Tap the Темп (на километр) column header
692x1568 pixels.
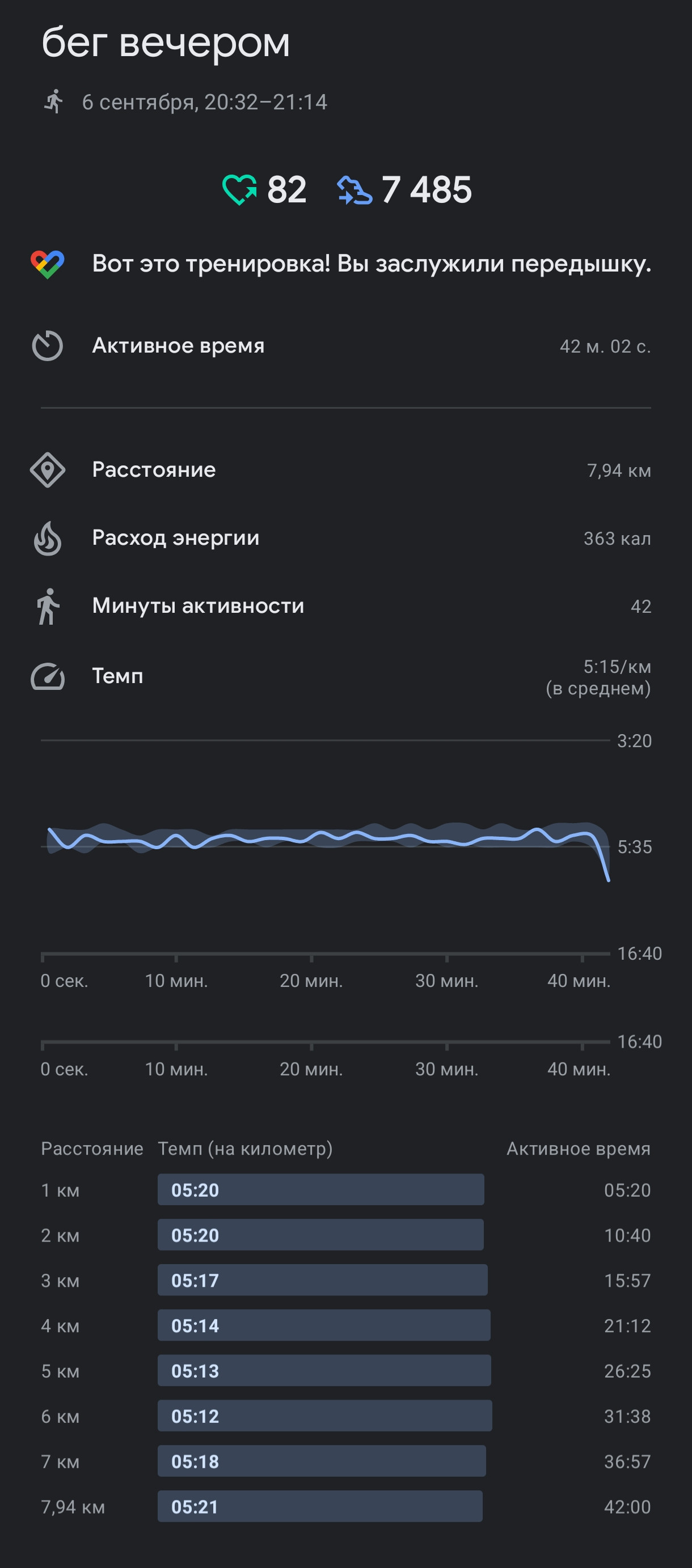point(245,1149)
